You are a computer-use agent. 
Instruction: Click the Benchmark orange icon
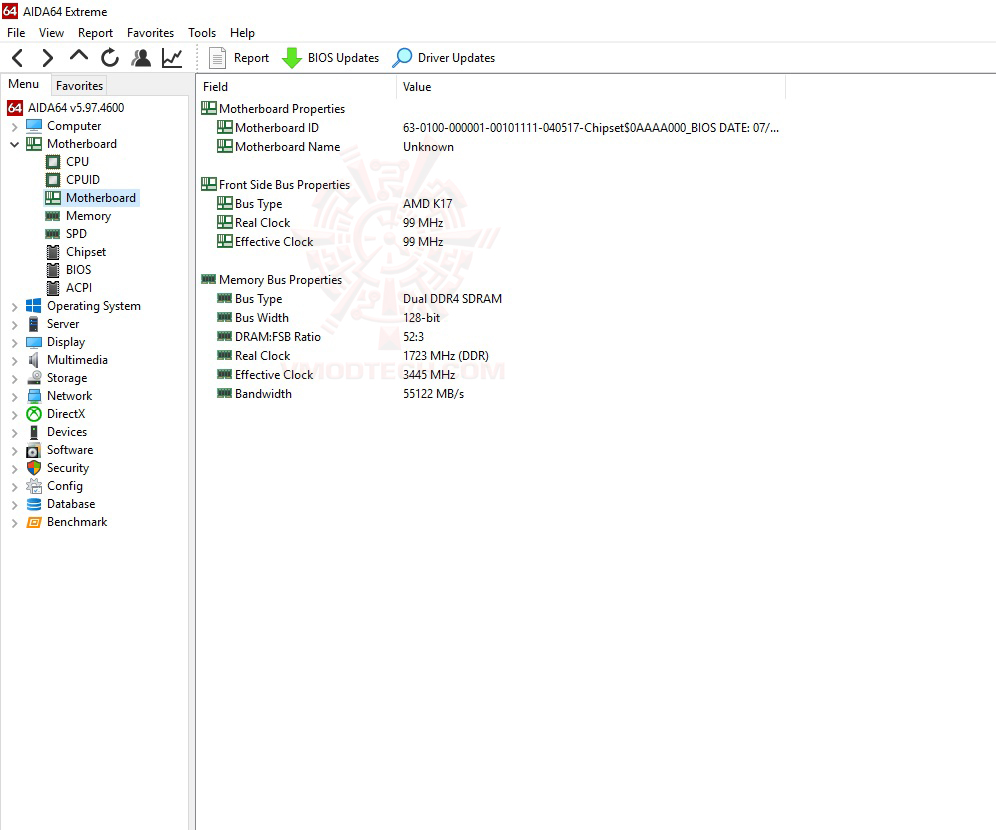[x=34, y=522]
